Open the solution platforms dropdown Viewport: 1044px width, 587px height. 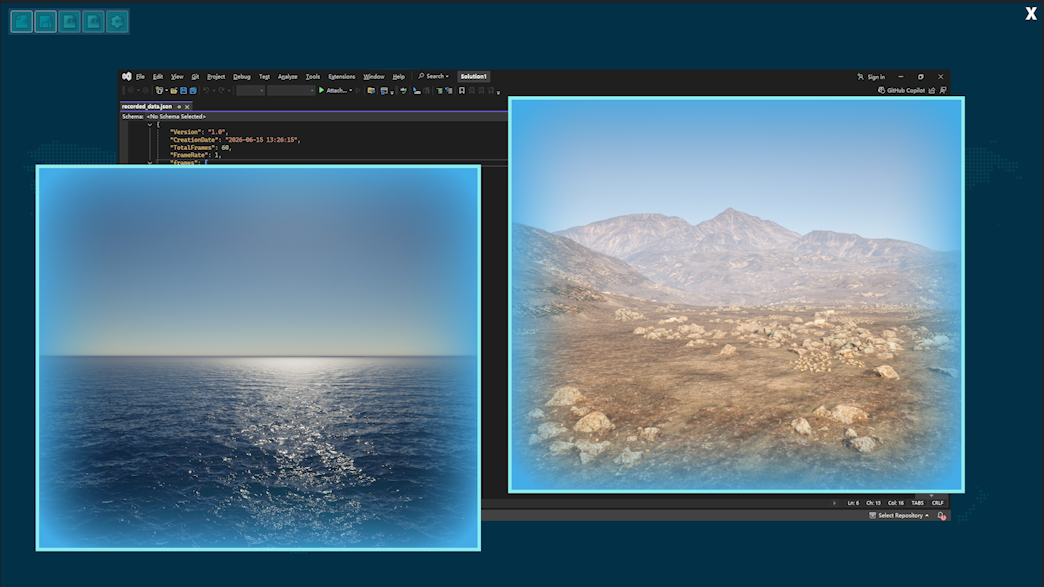(x=291, y=91)
